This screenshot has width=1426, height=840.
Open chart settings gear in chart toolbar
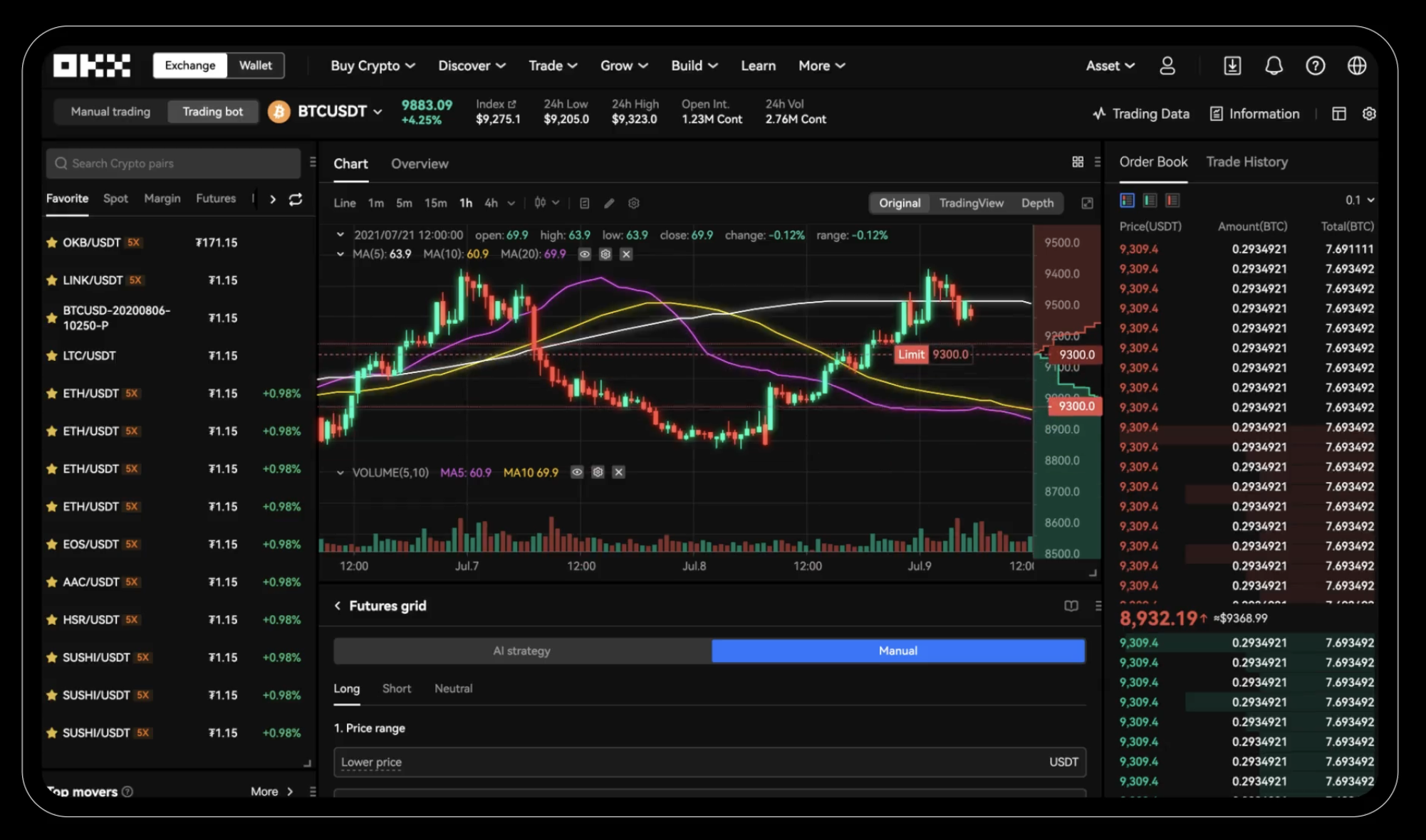click(634, 203)
